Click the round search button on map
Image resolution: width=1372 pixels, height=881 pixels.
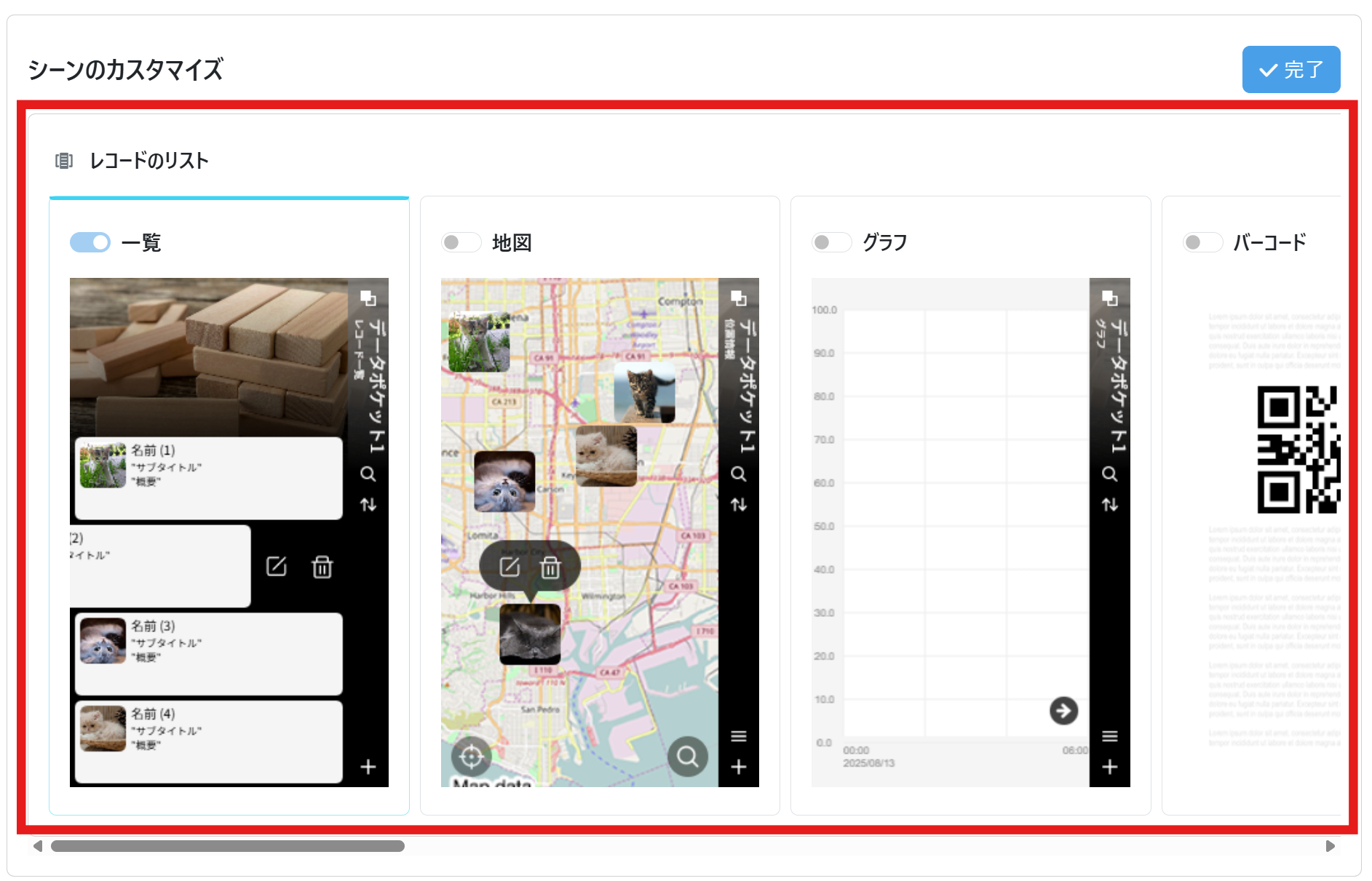tap(687, 757)
